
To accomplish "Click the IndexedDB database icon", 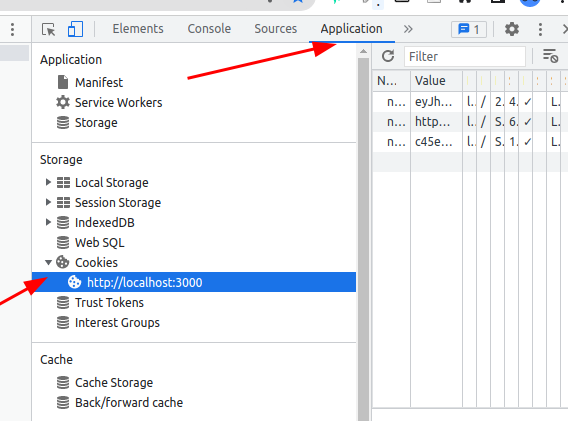I will tap(63, 222).
